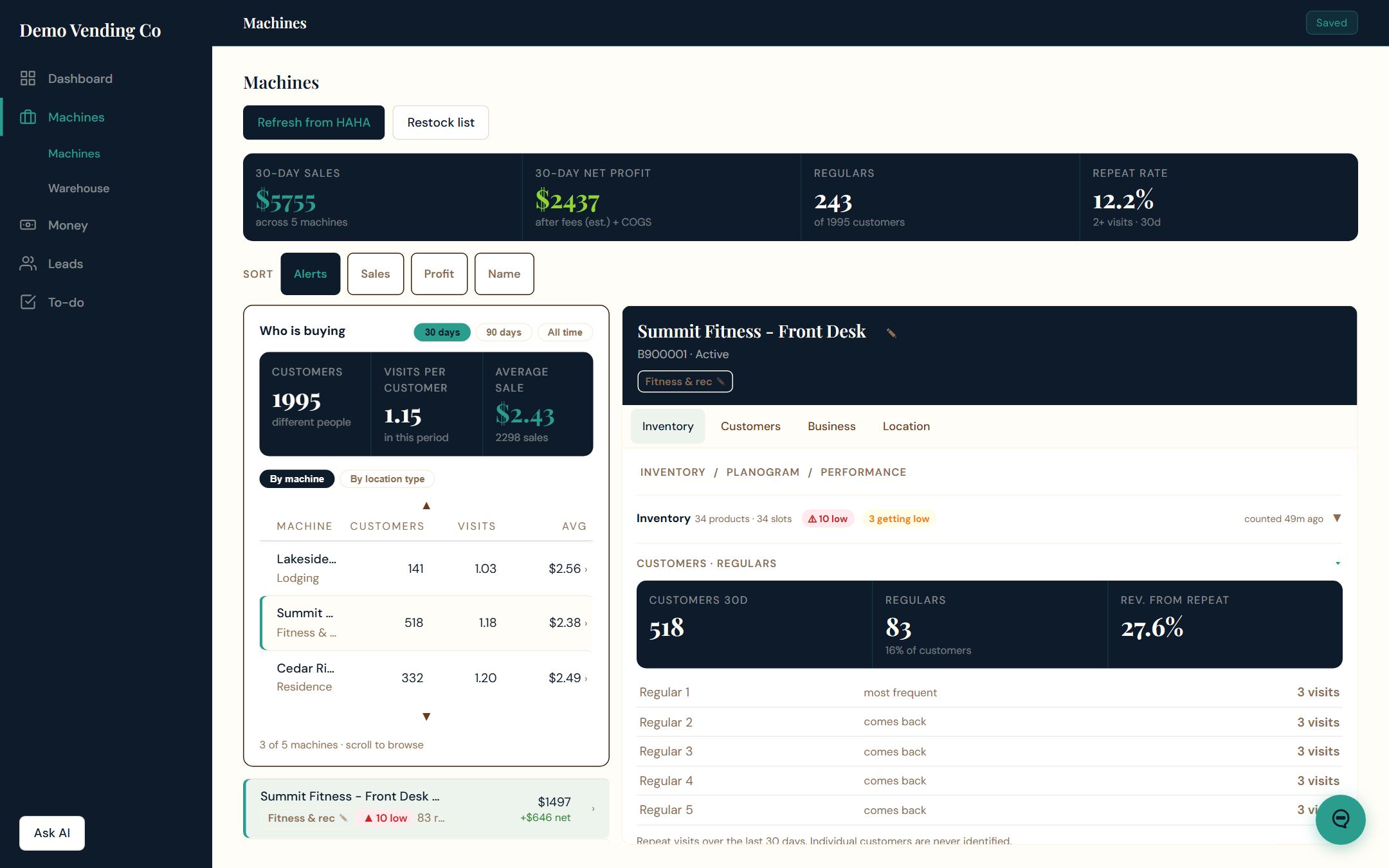Screen dimensions: 1389x868
Task: Select the All time period filter
Action: point(565,332)
